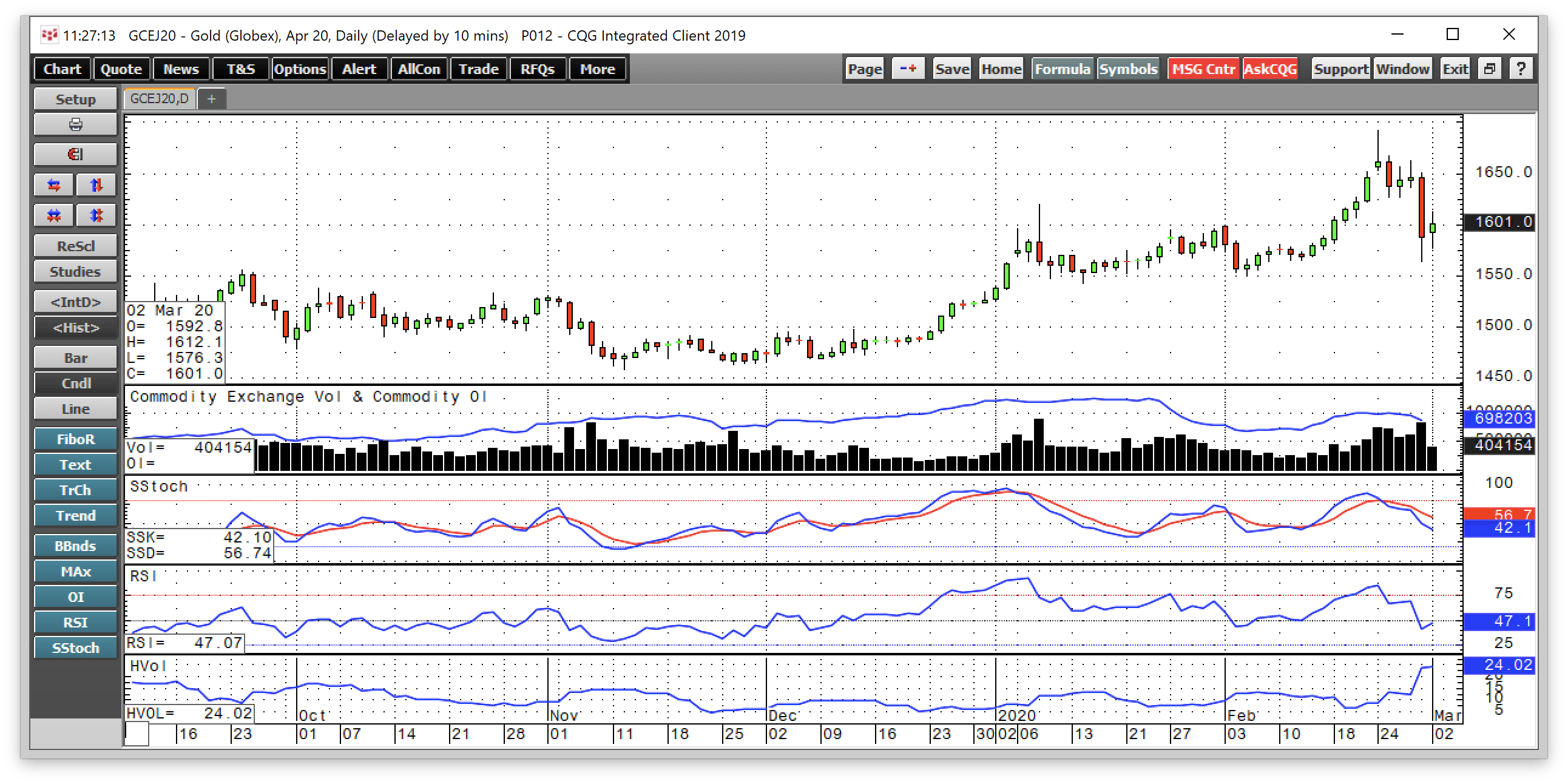The image size is (1568, 784).
Task: Select the TrCh trend channel tool
Action: click(x=75, y=490)
